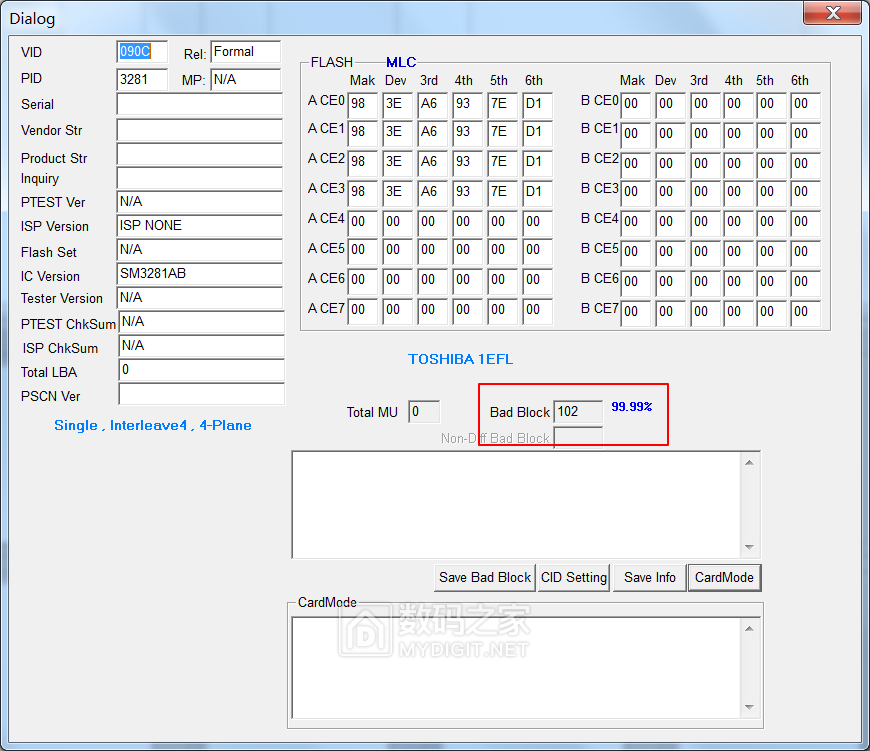Focus the Serial text field
The height and width of the screenshot is (751, 870).
point(200,104)
